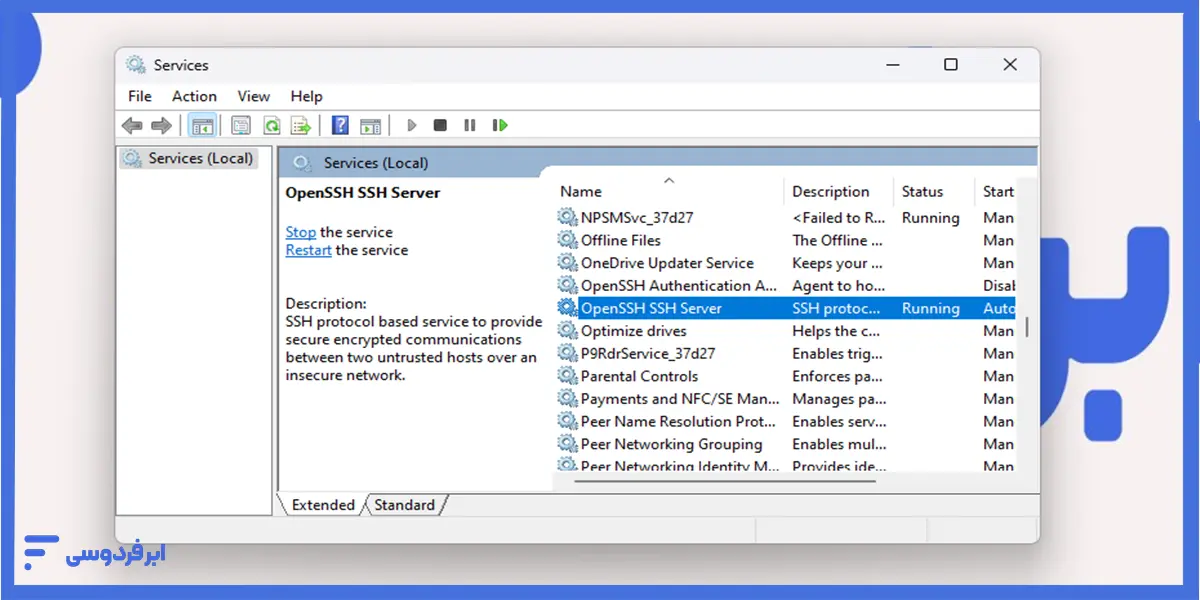The width and height of the screenshot is (1200, 600).
Task: Select the Peer Networking Grouping service name
Action: [672, 444]
